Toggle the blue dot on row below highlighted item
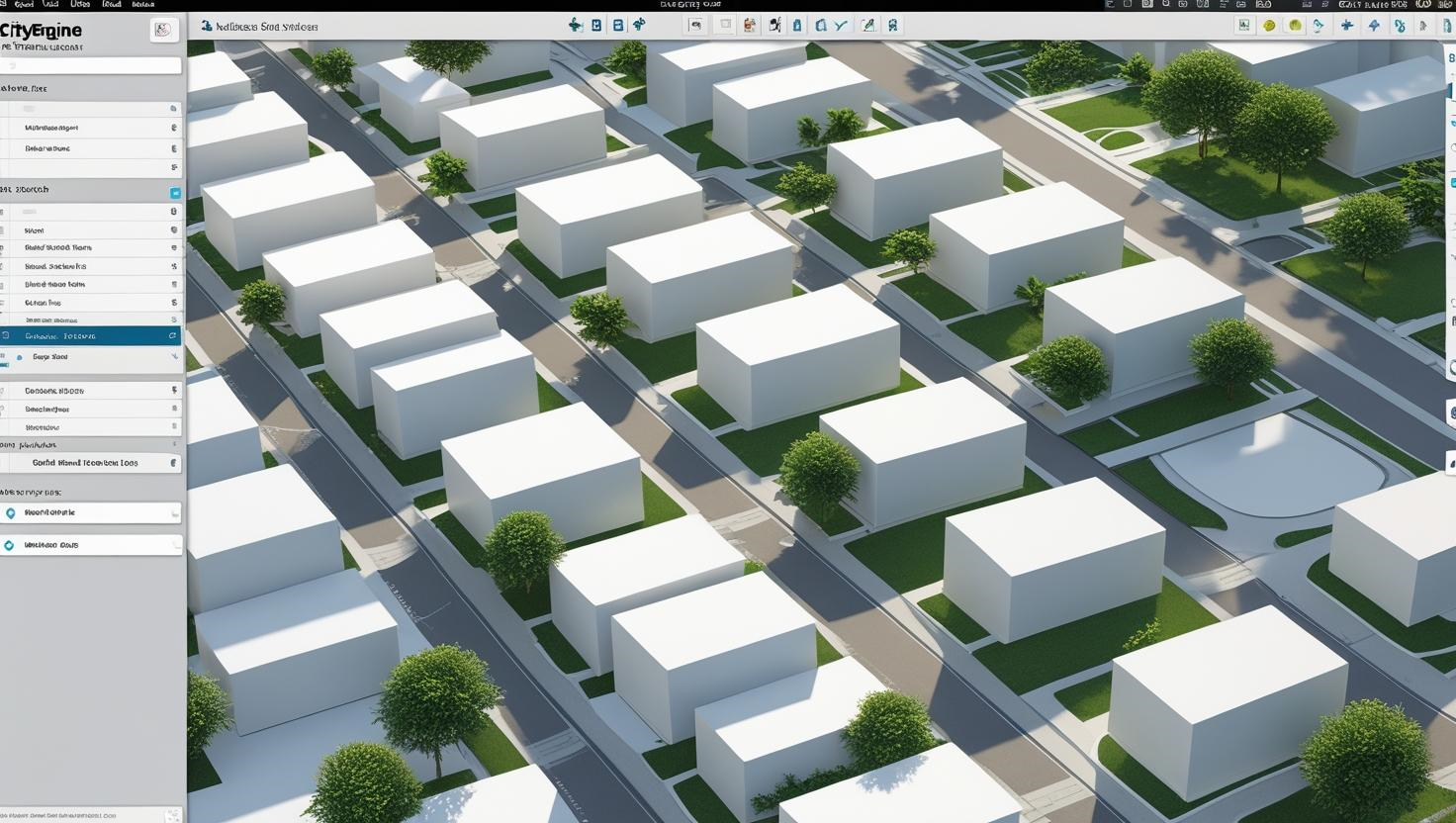This screenshot has height=823, width=1456. click(20, 357)
